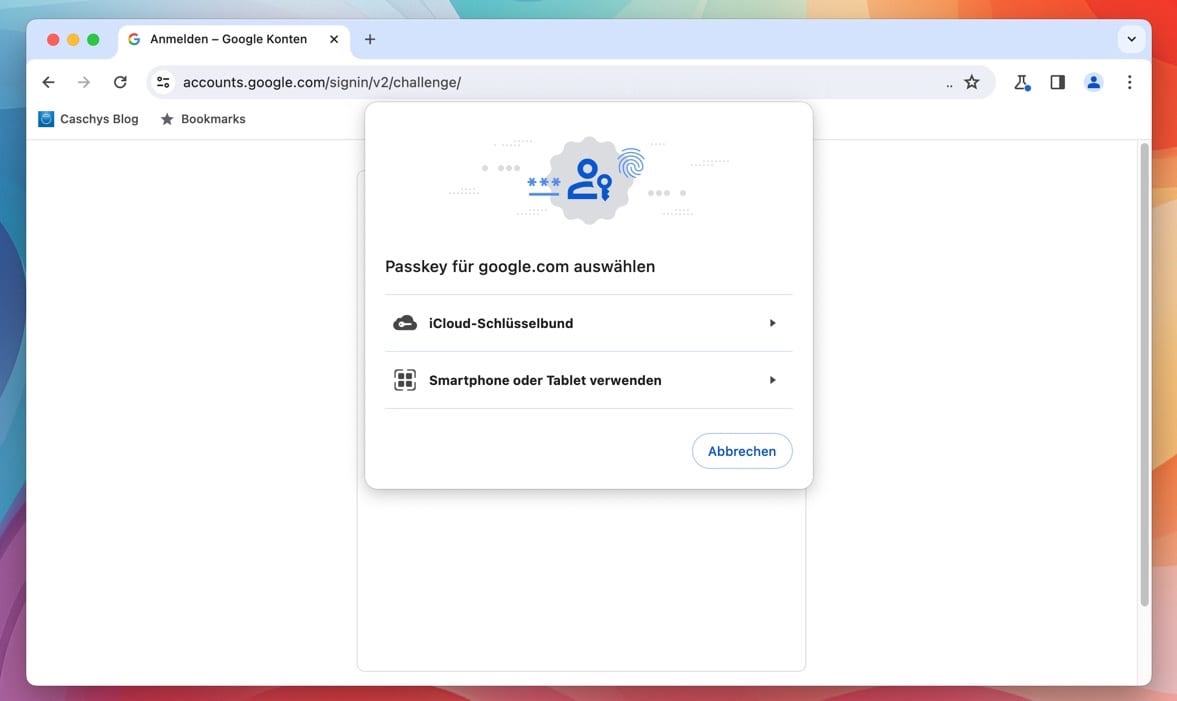Open the Bookmarks folder in bookmarks bar
The height and width of the screenshot is (701, 1177).
(203, 119)
